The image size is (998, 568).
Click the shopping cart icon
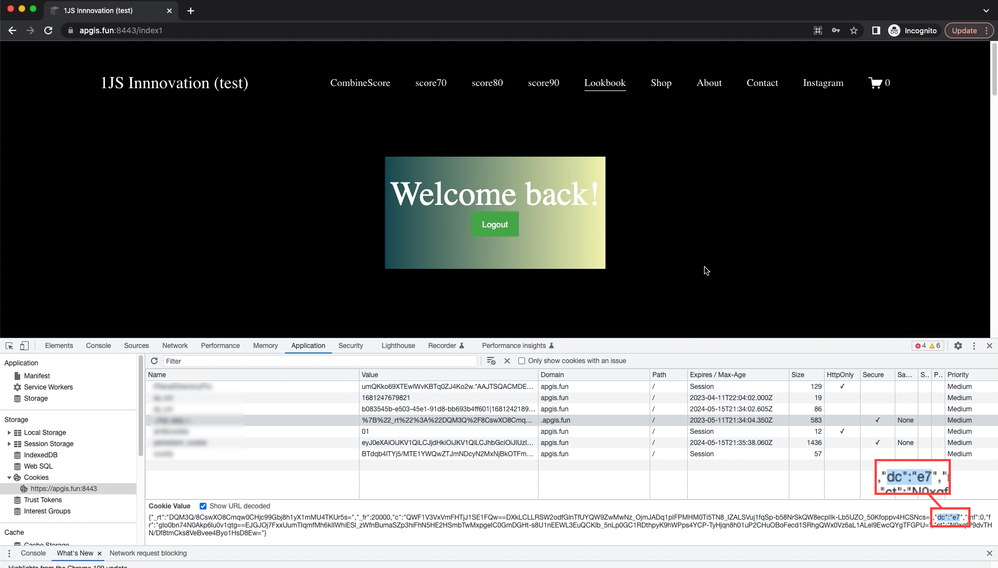click(x=875, y=83)
